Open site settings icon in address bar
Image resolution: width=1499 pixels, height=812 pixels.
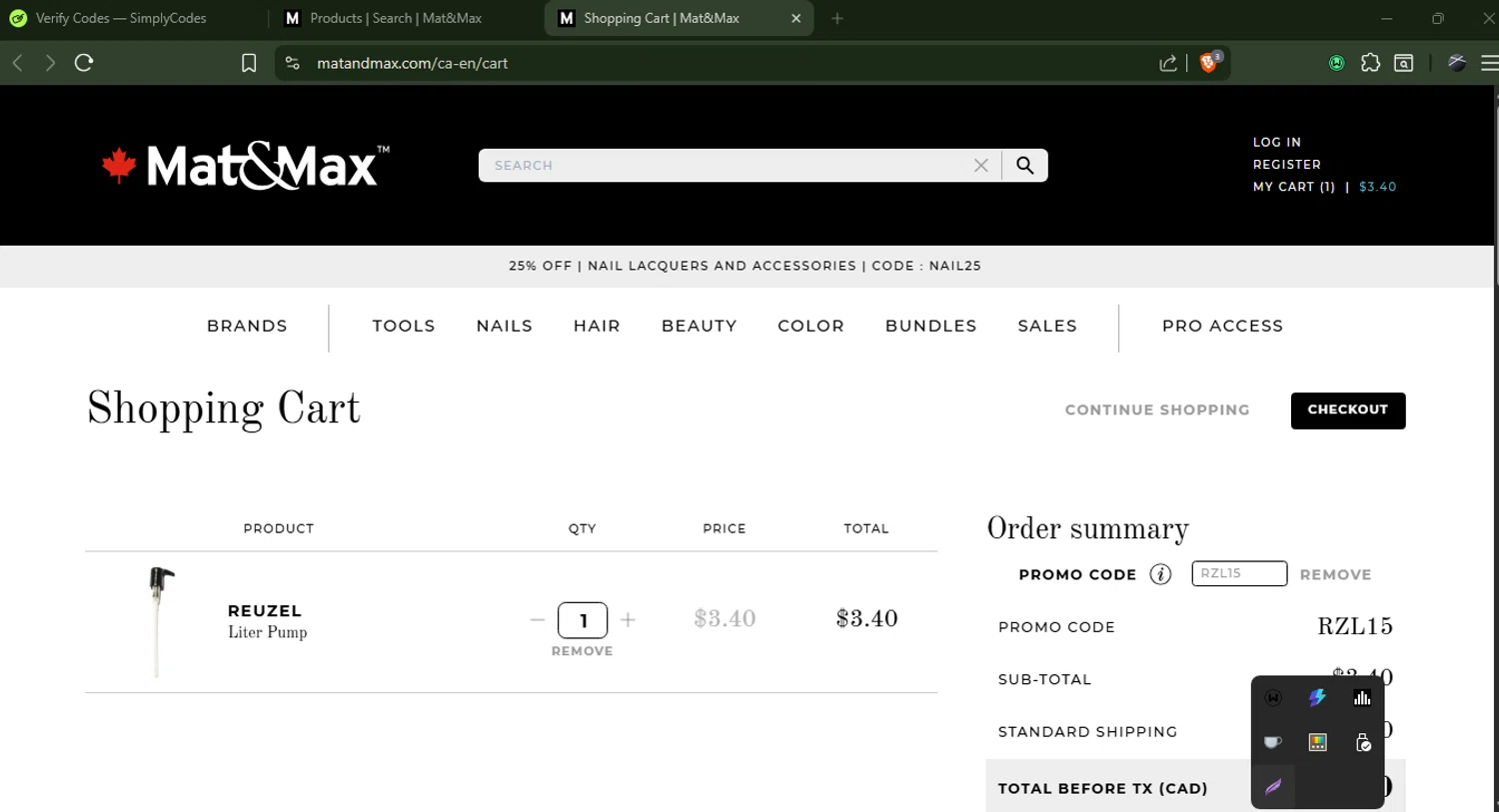tap(293, 63)
